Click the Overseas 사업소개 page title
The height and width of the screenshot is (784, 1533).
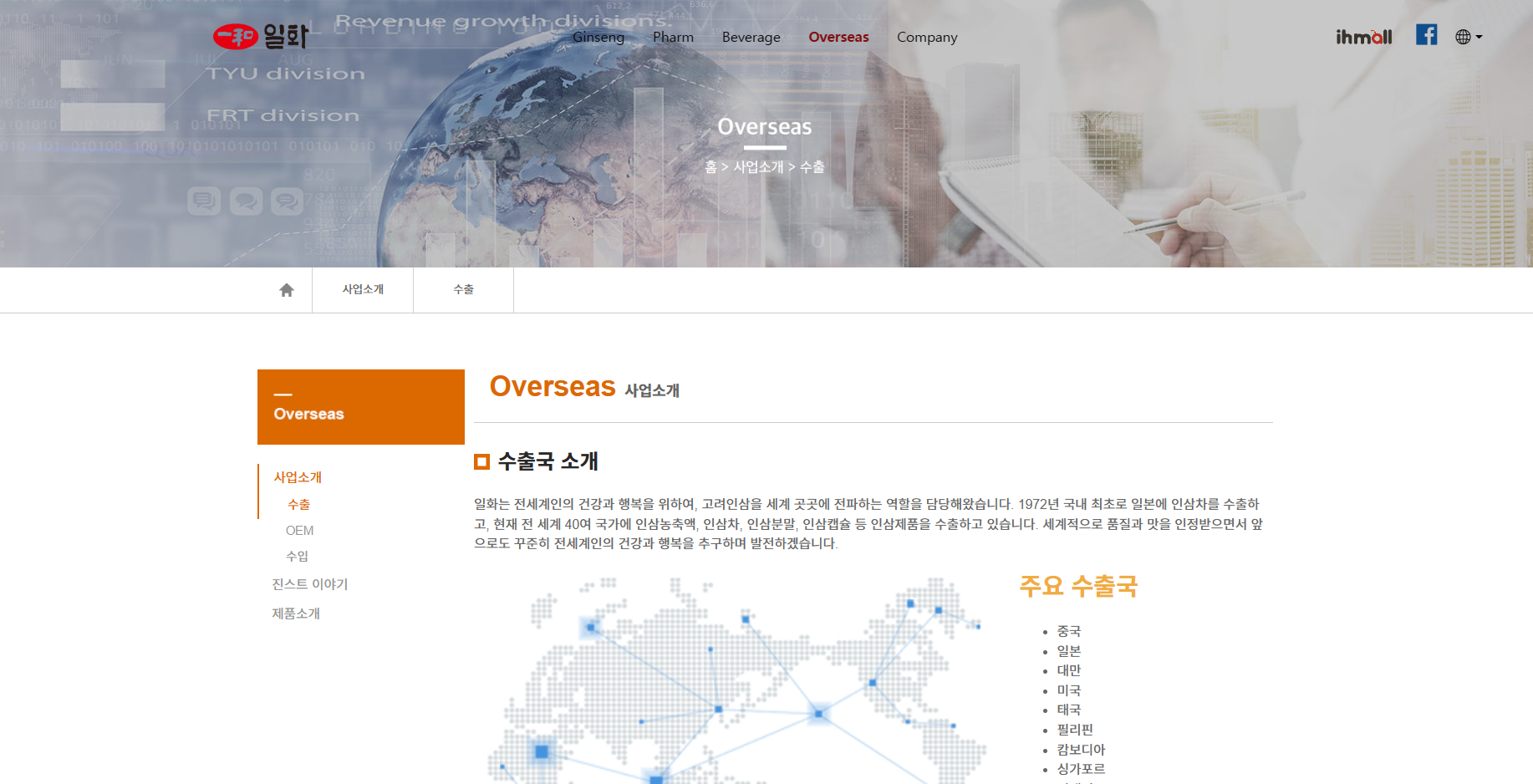point(584,387)
